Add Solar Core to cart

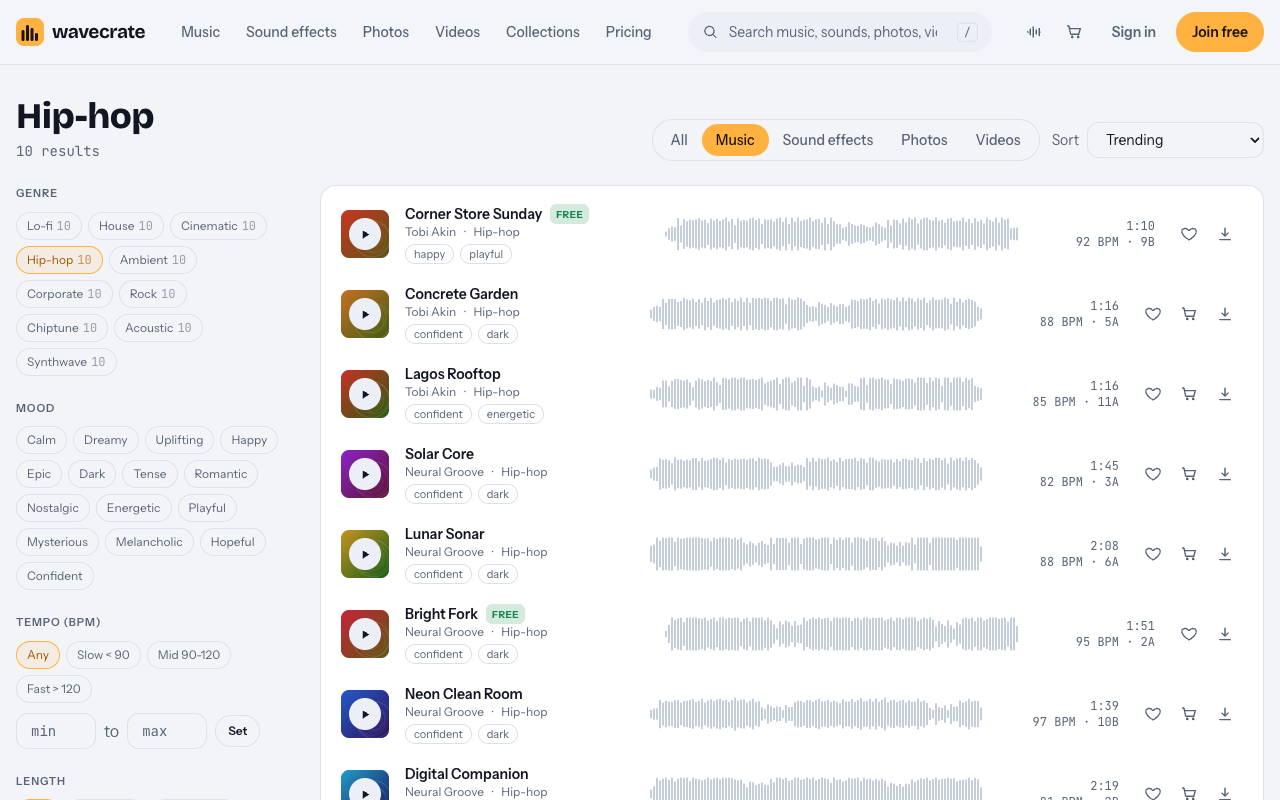pyautogui.click(x=1189, y=474)
